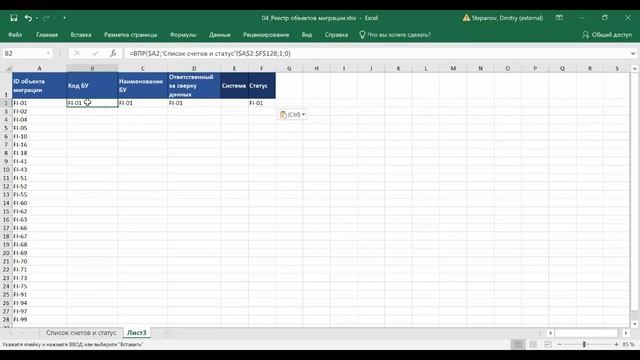Open the Paste Options (Ctrl) dropdown

point(292,115)
